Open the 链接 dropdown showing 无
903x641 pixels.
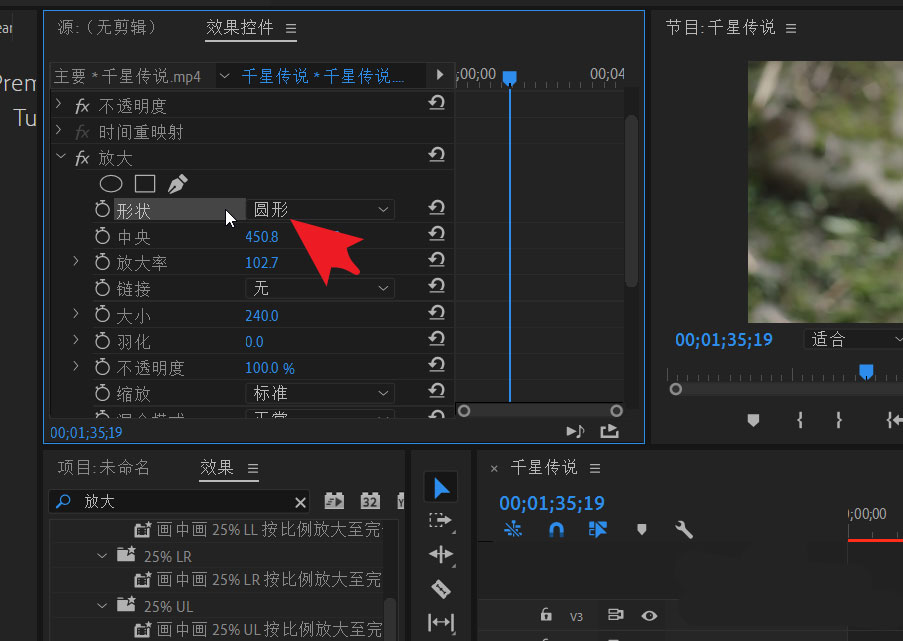[x=320, y=288]
